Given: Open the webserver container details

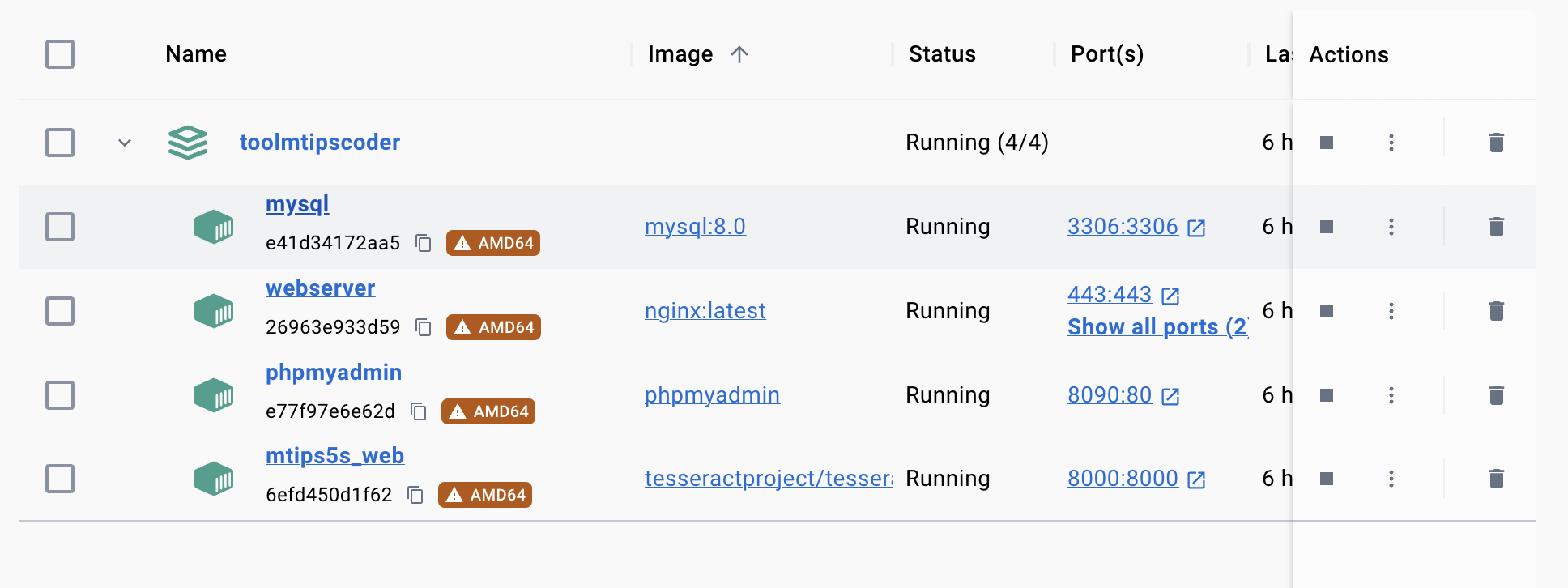Looking at the screenshot, I should click(x=321, y=288).
